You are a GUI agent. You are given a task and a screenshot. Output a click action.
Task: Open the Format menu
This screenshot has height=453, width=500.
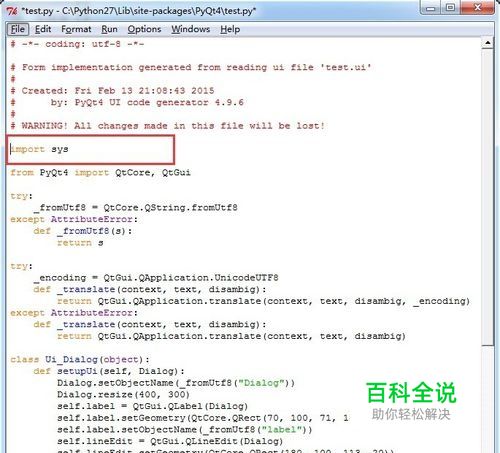coord(76,29)
